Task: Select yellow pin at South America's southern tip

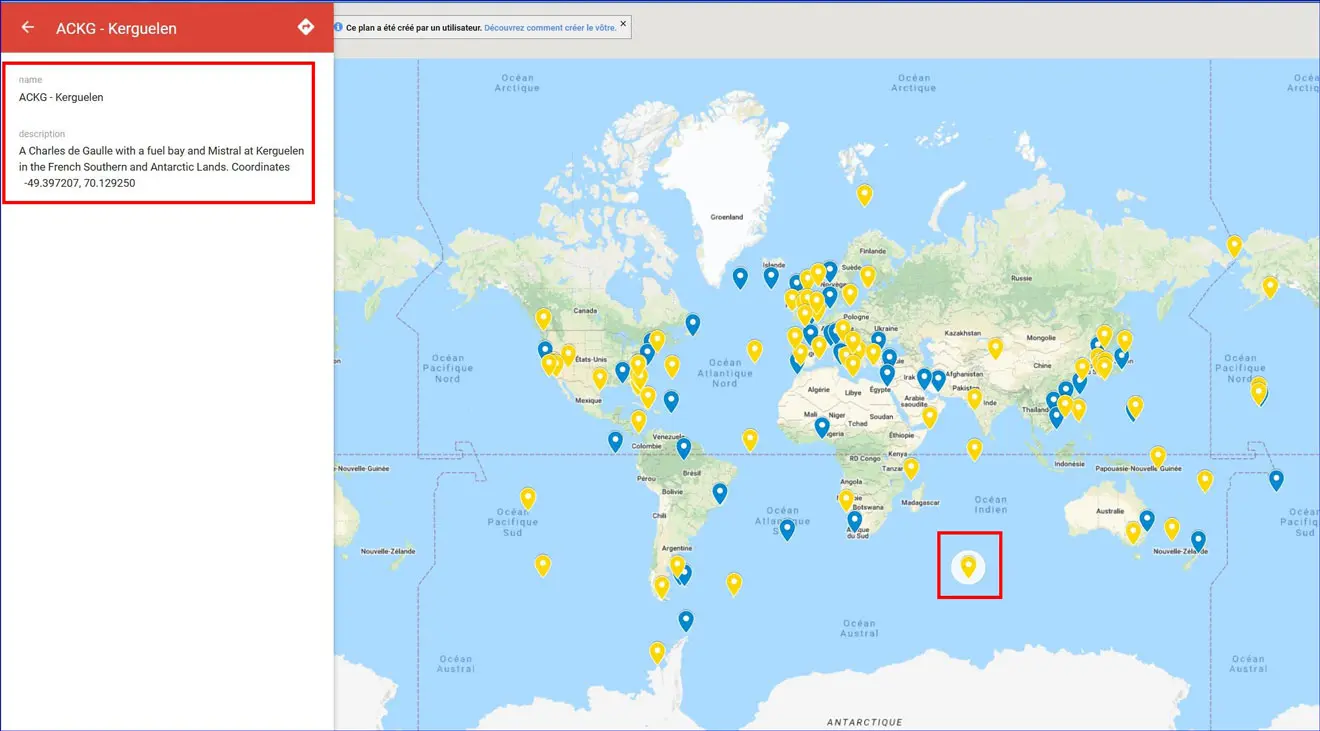Action: pyautogui.click(x=661, y=587)
